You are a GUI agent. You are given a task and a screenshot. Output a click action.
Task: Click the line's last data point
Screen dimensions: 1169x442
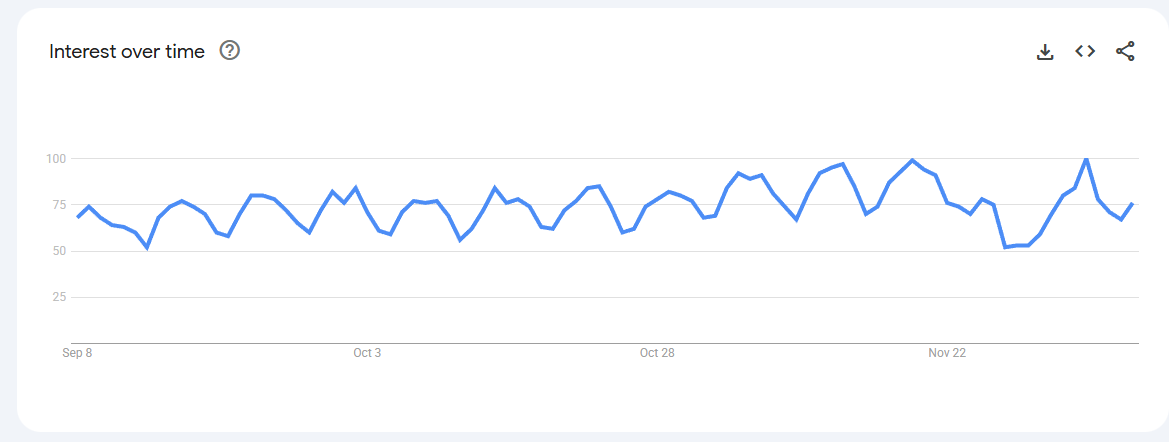(1132, 204)
